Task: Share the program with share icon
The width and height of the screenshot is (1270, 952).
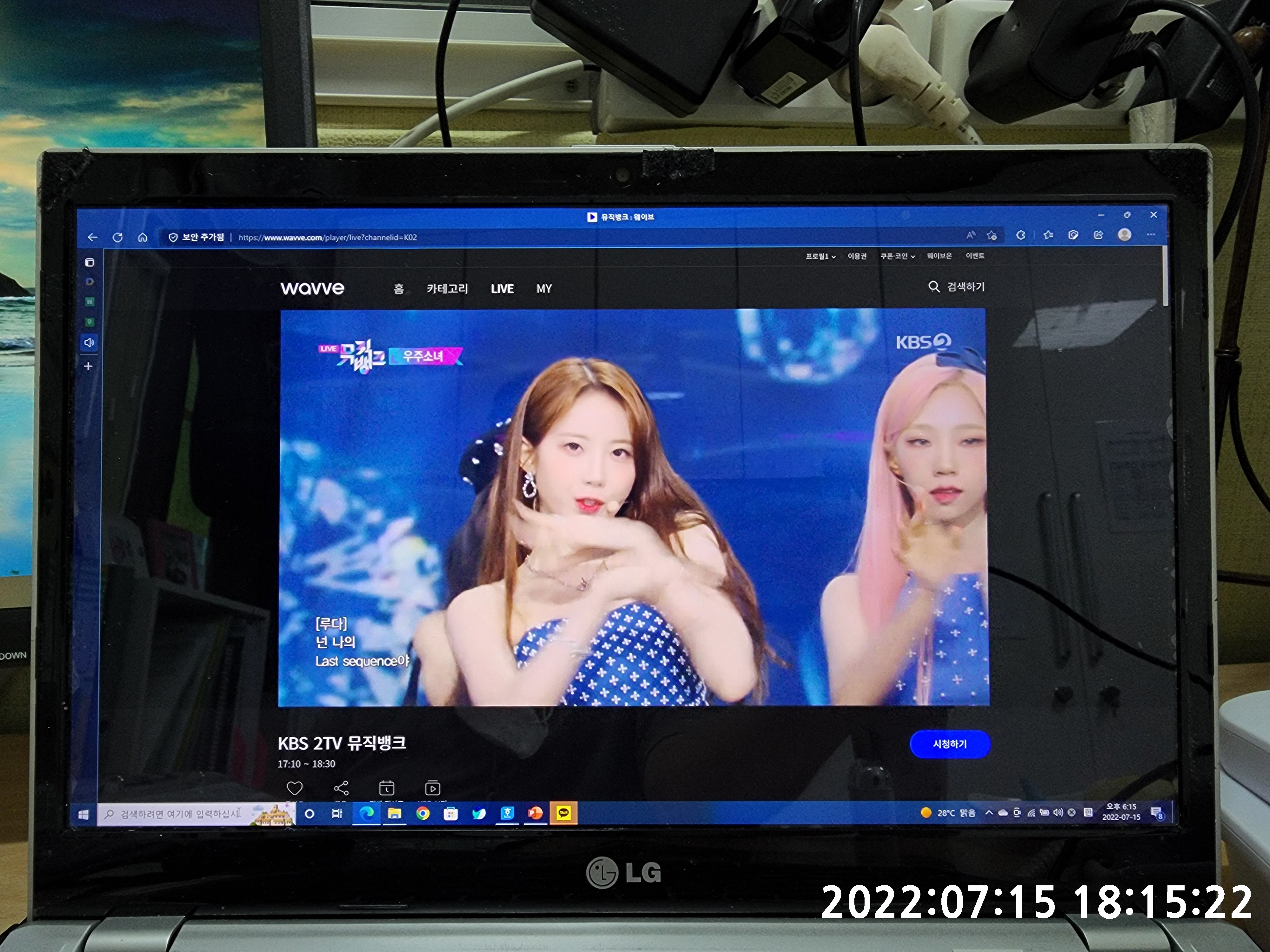Action: click(341, 788)
